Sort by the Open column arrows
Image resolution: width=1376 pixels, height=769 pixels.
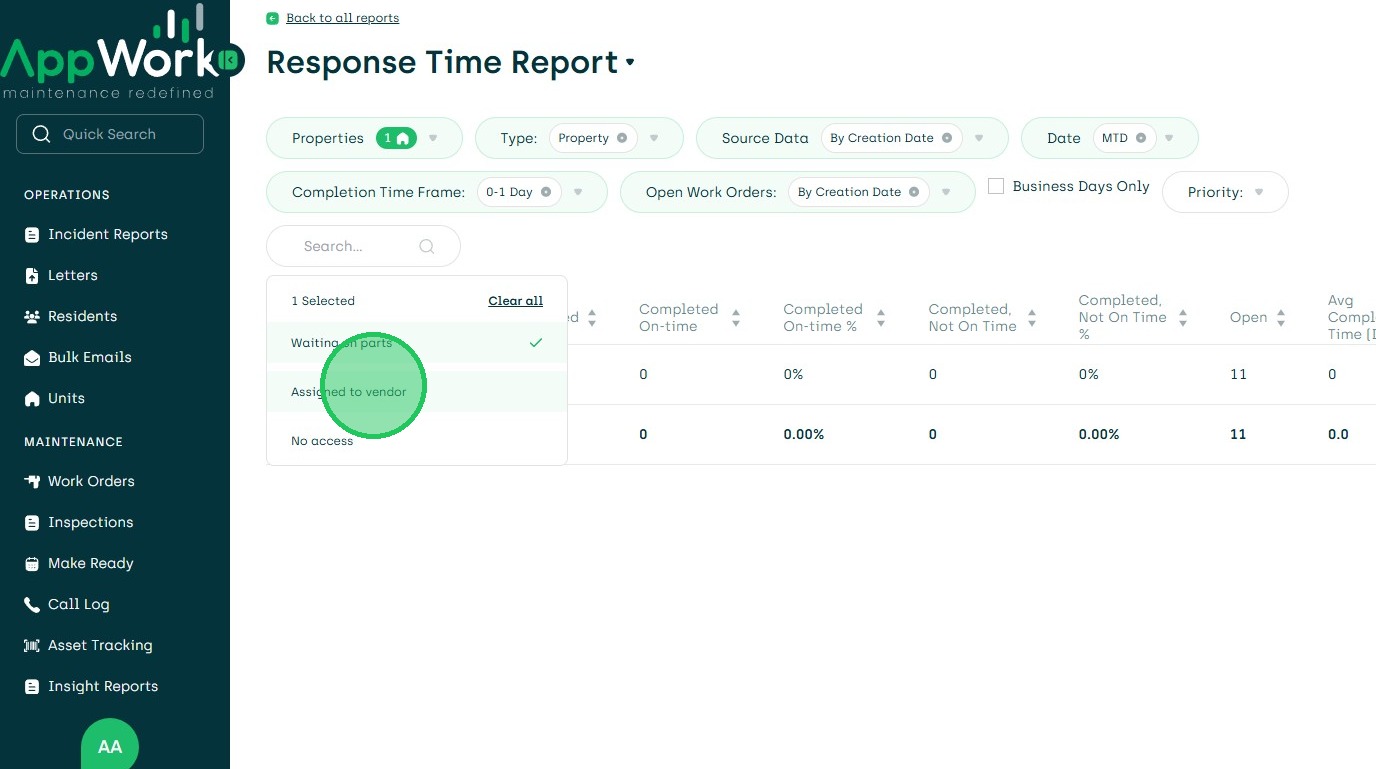(1281, 318)
